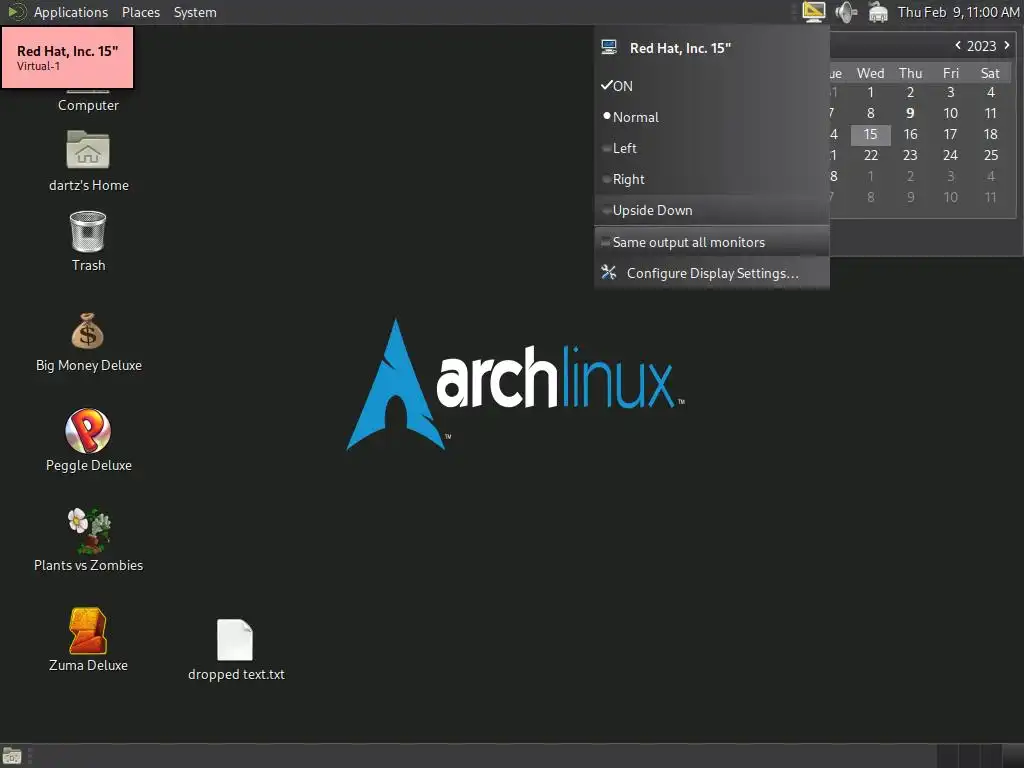
Task: Select day 22 in calendar
Action: tap(871, 155)
